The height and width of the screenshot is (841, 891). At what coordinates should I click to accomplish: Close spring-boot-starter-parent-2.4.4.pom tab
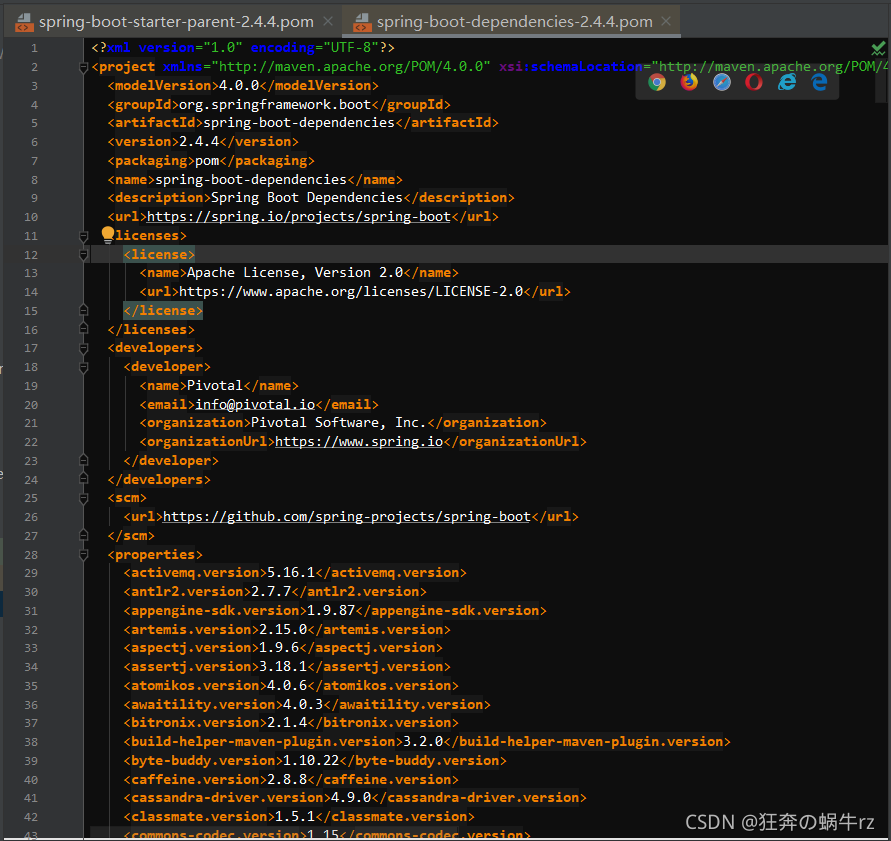click(328, 21)
